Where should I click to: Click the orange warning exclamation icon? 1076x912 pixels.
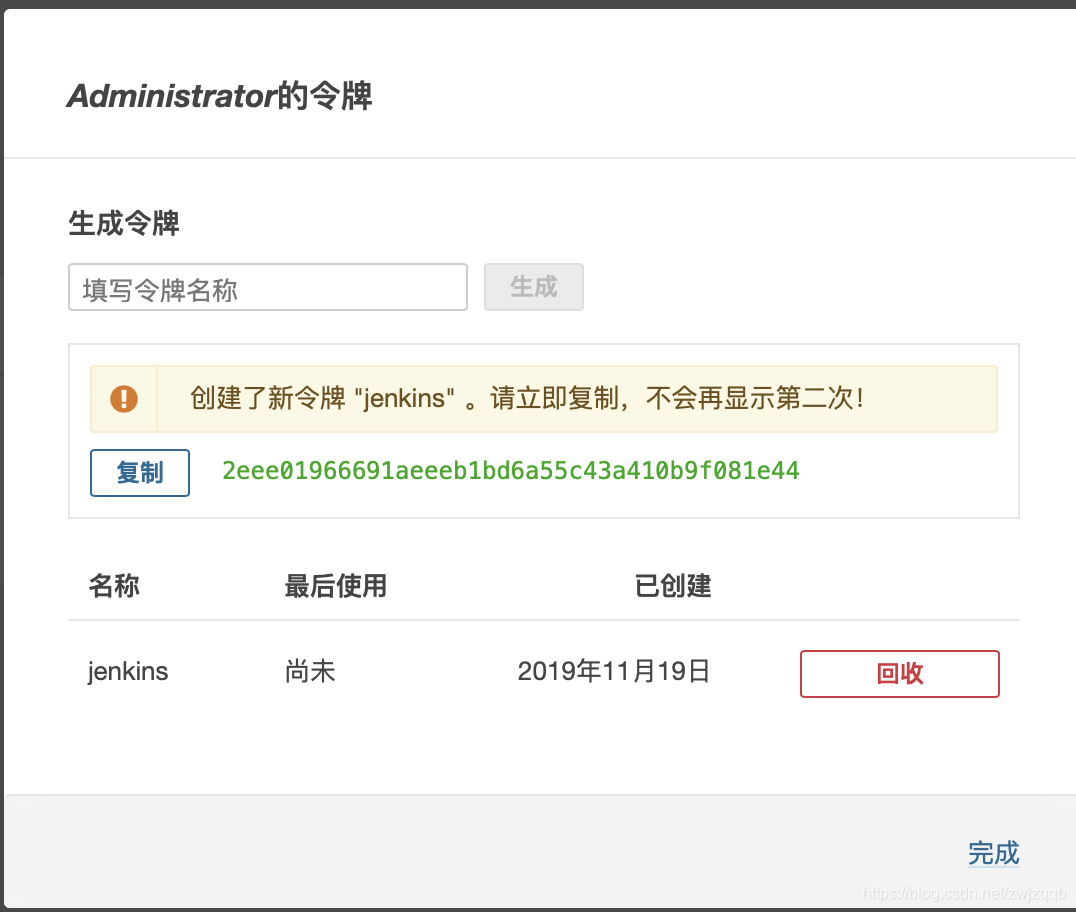(x=124, y=399)
